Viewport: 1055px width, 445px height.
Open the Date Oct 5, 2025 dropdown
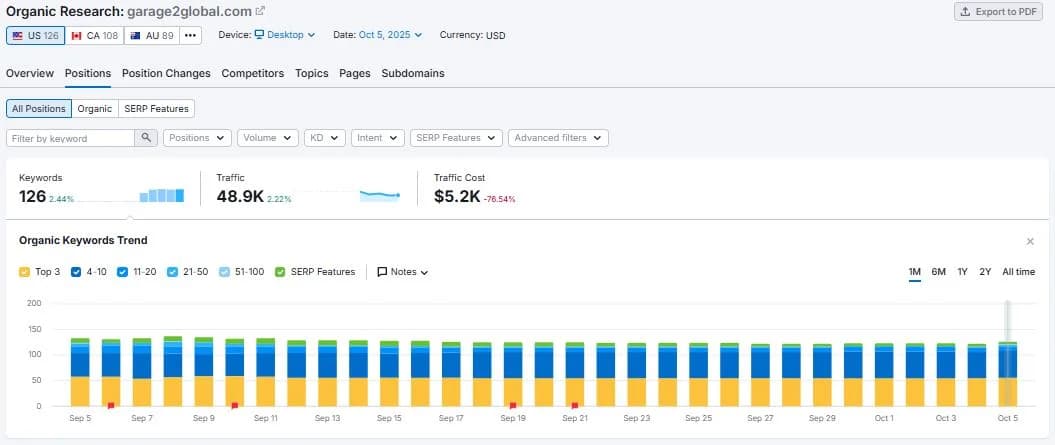pos(390,35)
